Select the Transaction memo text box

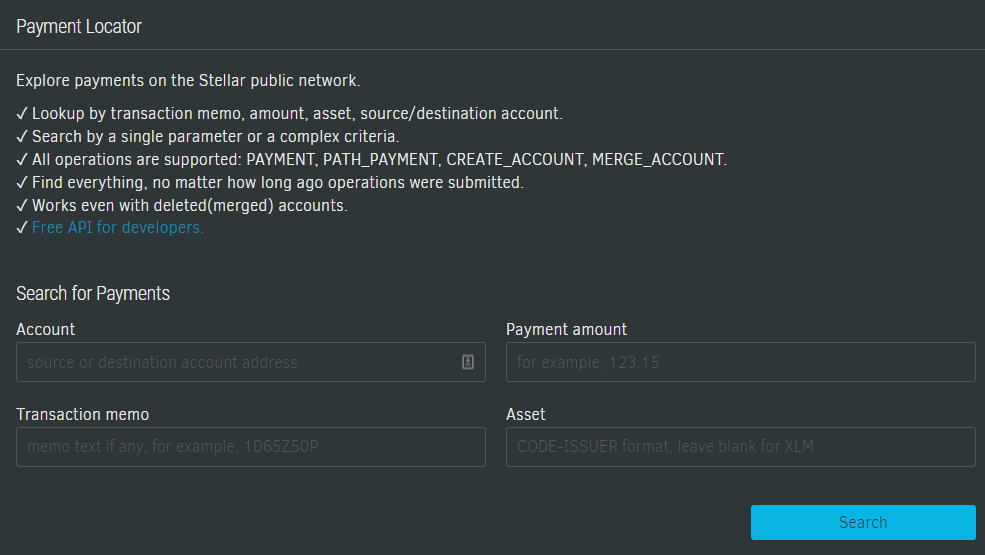250,447
